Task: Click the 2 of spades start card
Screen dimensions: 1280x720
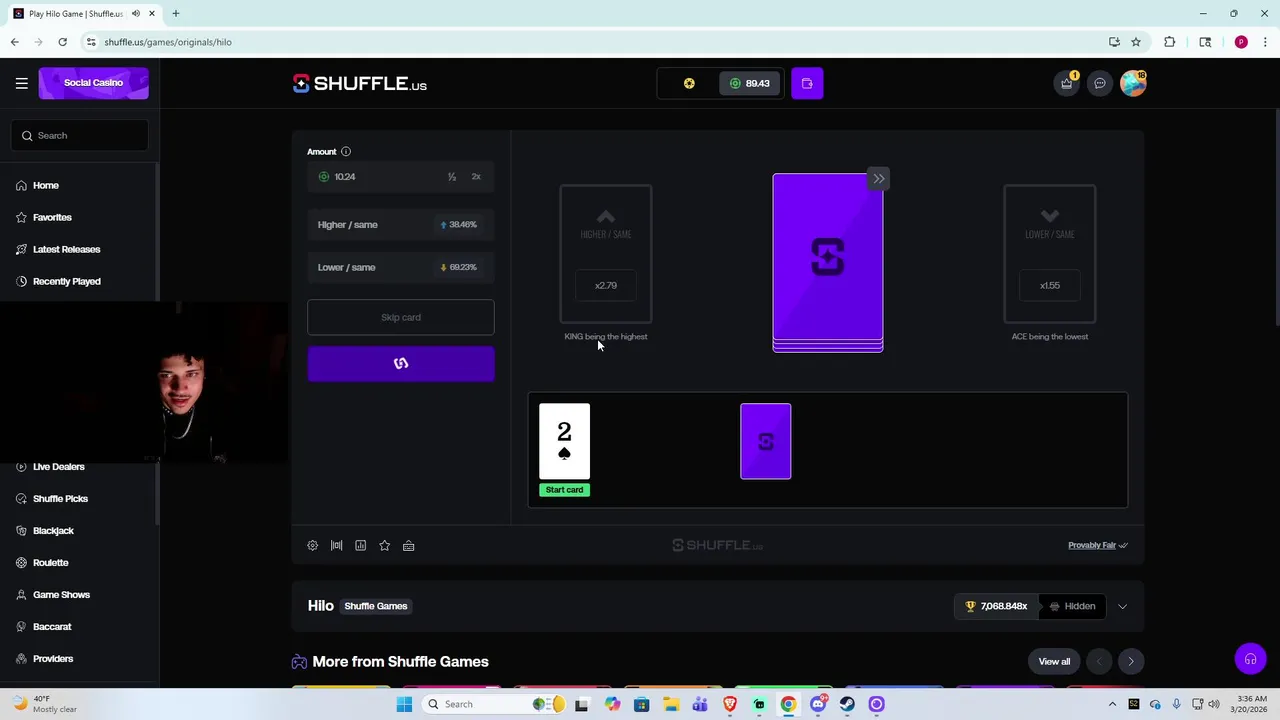Action: [565, 441]
